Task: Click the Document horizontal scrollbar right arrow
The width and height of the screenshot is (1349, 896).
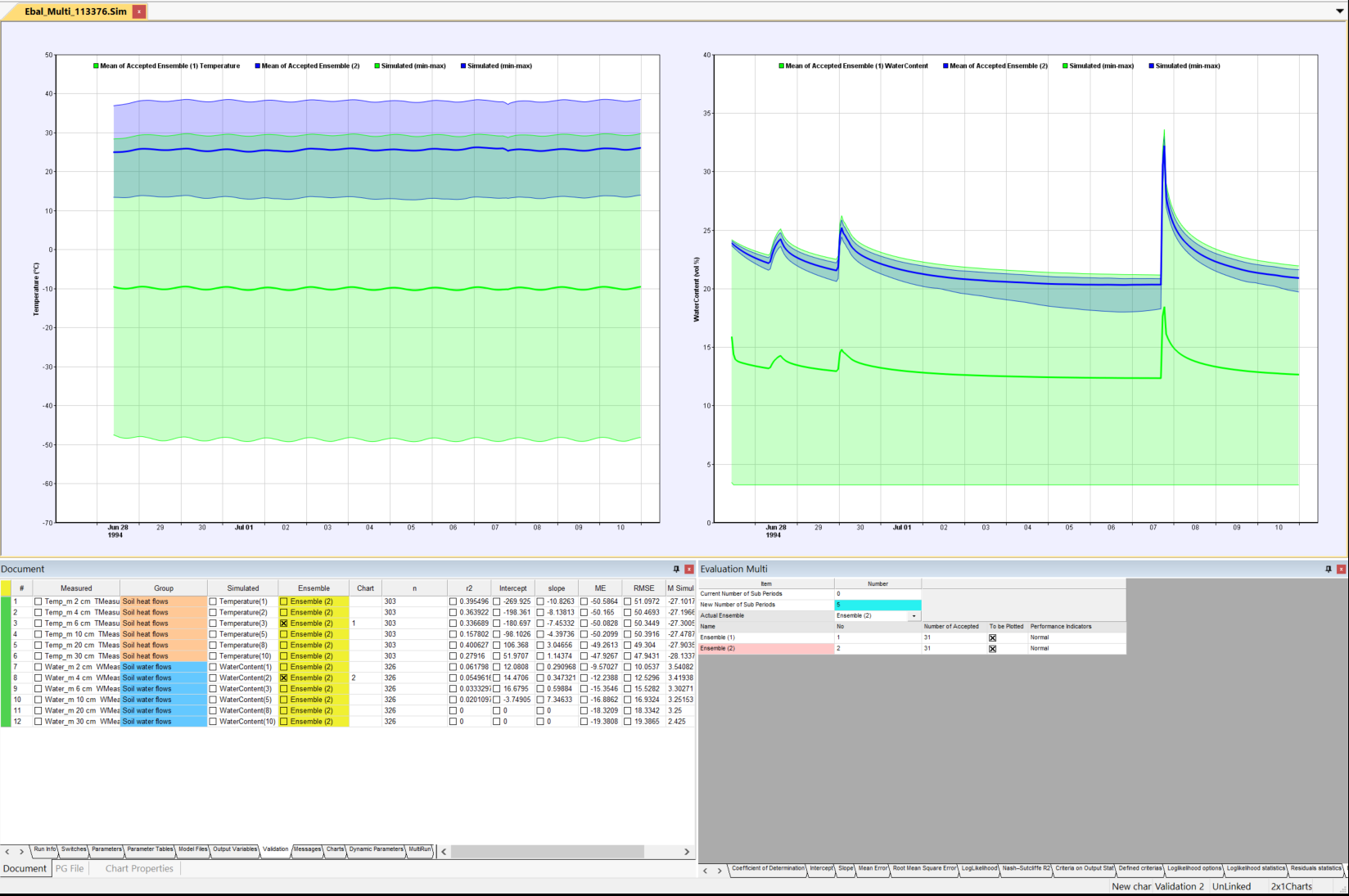Action: [x=687, y=852]
